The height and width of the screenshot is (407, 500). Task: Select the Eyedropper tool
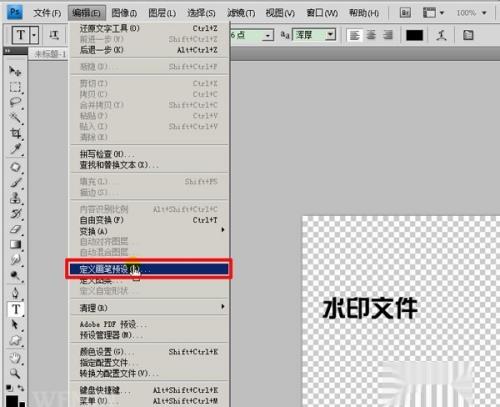click(15, 149)
